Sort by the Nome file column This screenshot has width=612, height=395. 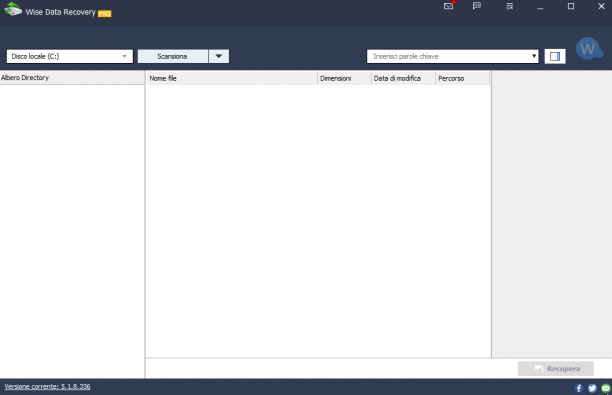231,78
